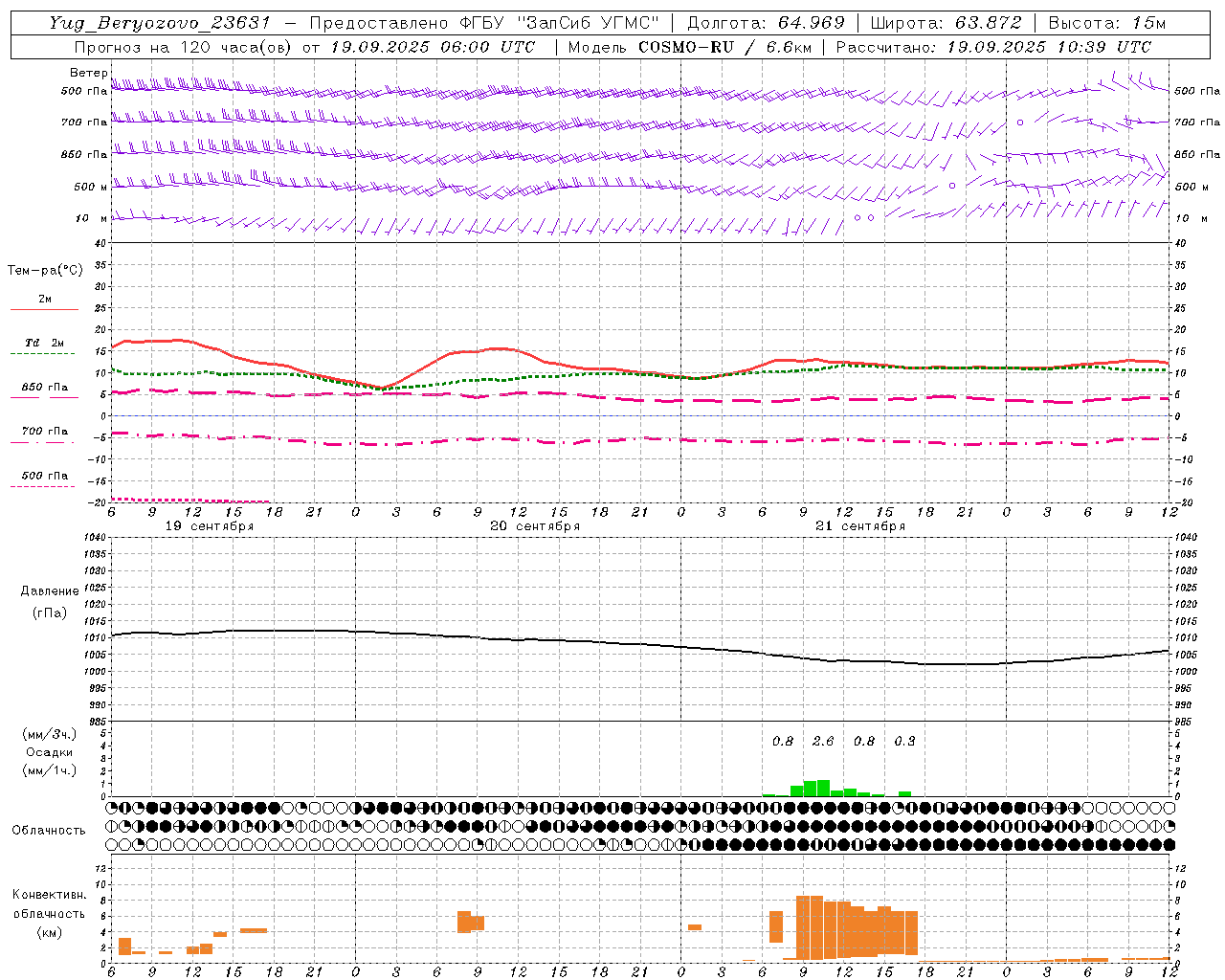This screenshot has height=980, width=1225.
Task: Click the 850 гПа temperature legend entry
Action: (x=45, y=388)
